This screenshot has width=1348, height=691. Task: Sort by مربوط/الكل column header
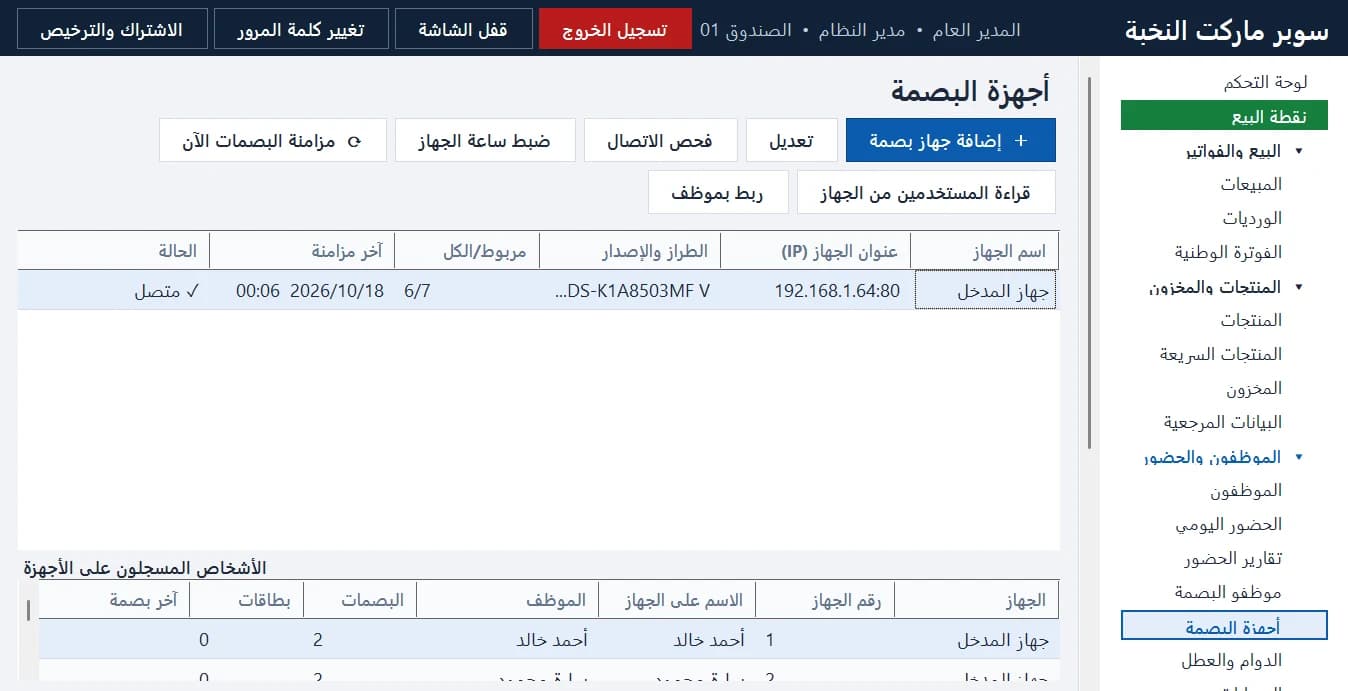[467, 251]
